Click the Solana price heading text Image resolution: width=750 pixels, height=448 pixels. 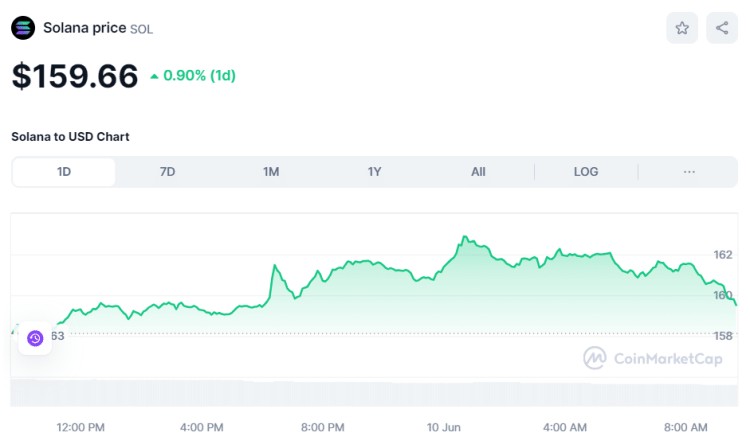point(85,28)
